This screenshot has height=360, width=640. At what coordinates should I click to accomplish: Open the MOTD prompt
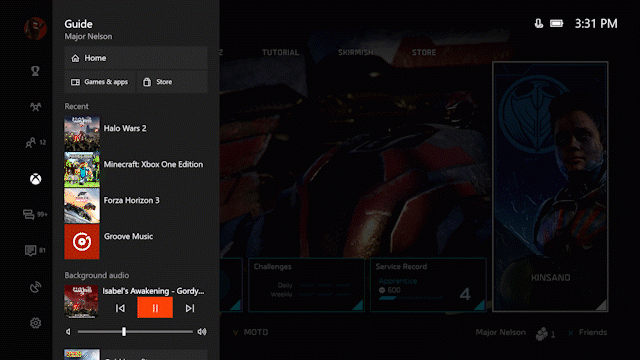(x=251, y=332)
